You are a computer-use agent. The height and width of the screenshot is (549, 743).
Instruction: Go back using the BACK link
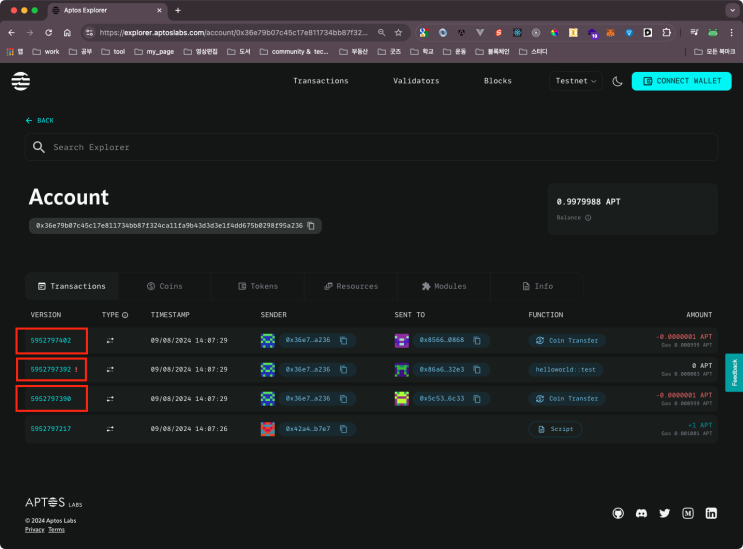[x=40, y=120]
